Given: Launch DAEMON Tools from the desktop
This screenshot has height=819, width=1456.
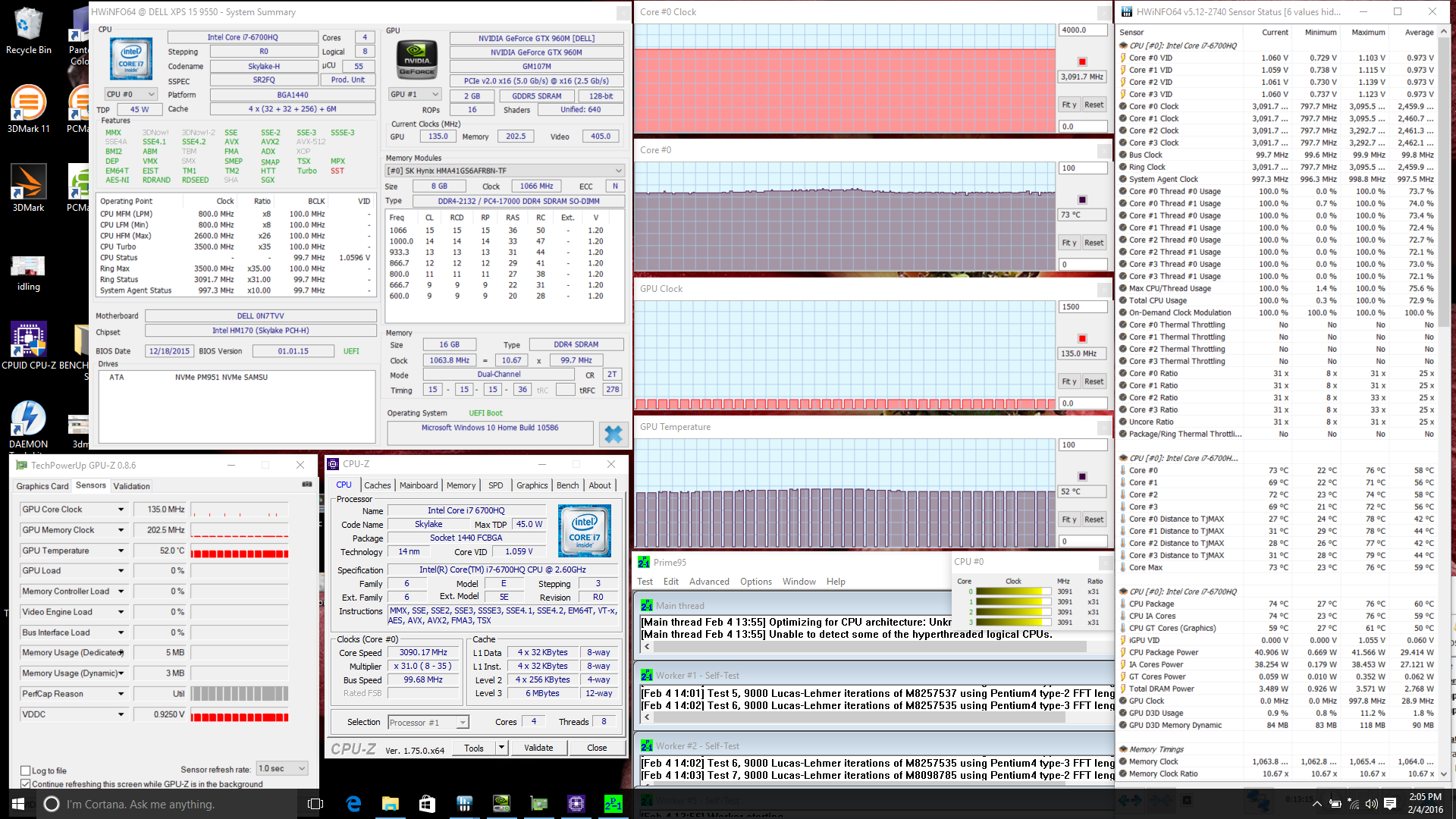Looking at the screenshot, I should [x=28, y=425].
